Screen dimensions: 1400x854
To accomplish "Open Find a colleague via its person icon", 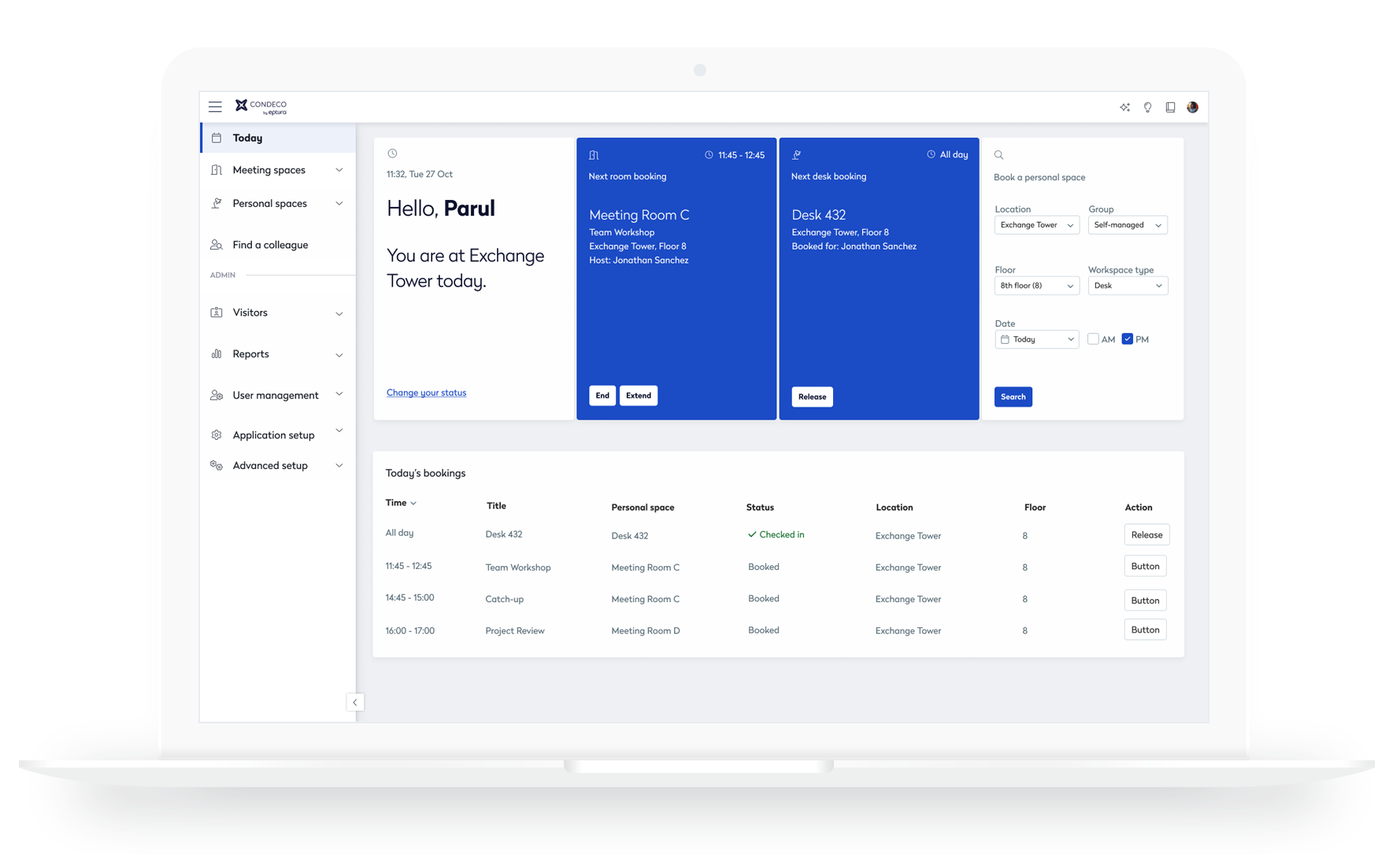I will pyautogui.click(x=217, y=245).
